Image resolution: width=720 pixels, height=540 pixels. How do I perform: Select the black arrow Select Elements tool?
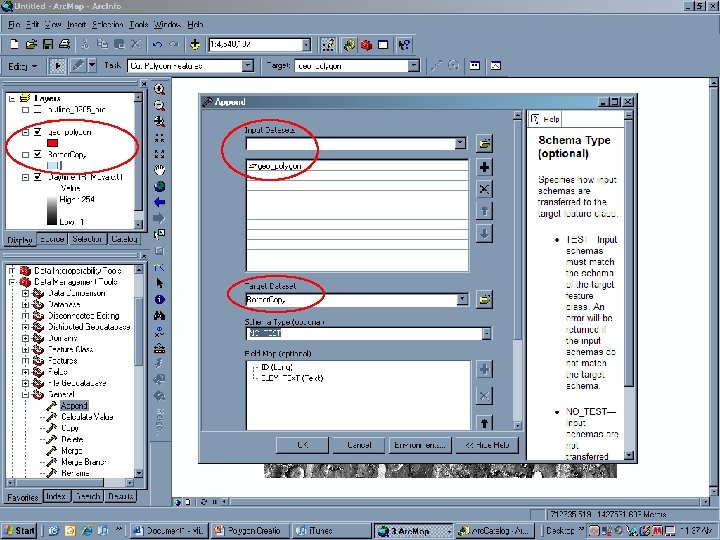[159, 283]
